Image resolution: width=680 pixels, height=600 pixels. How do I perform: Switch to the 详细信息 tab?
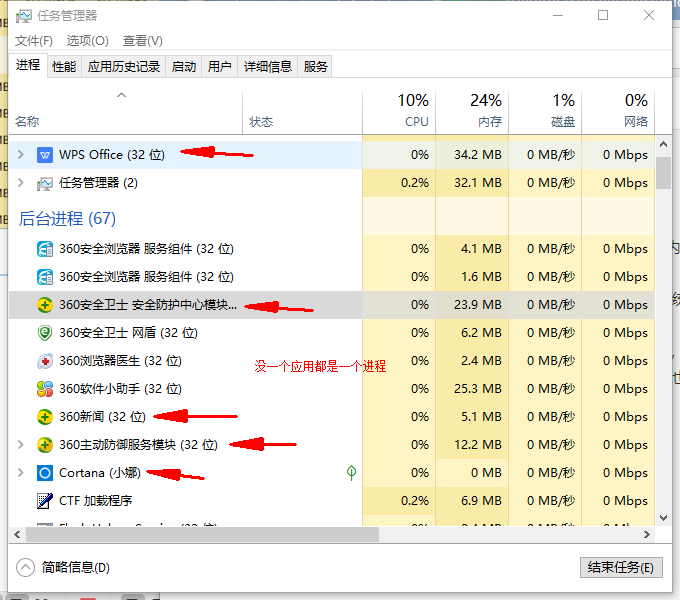pyautogui.click(x=268, y=67)
